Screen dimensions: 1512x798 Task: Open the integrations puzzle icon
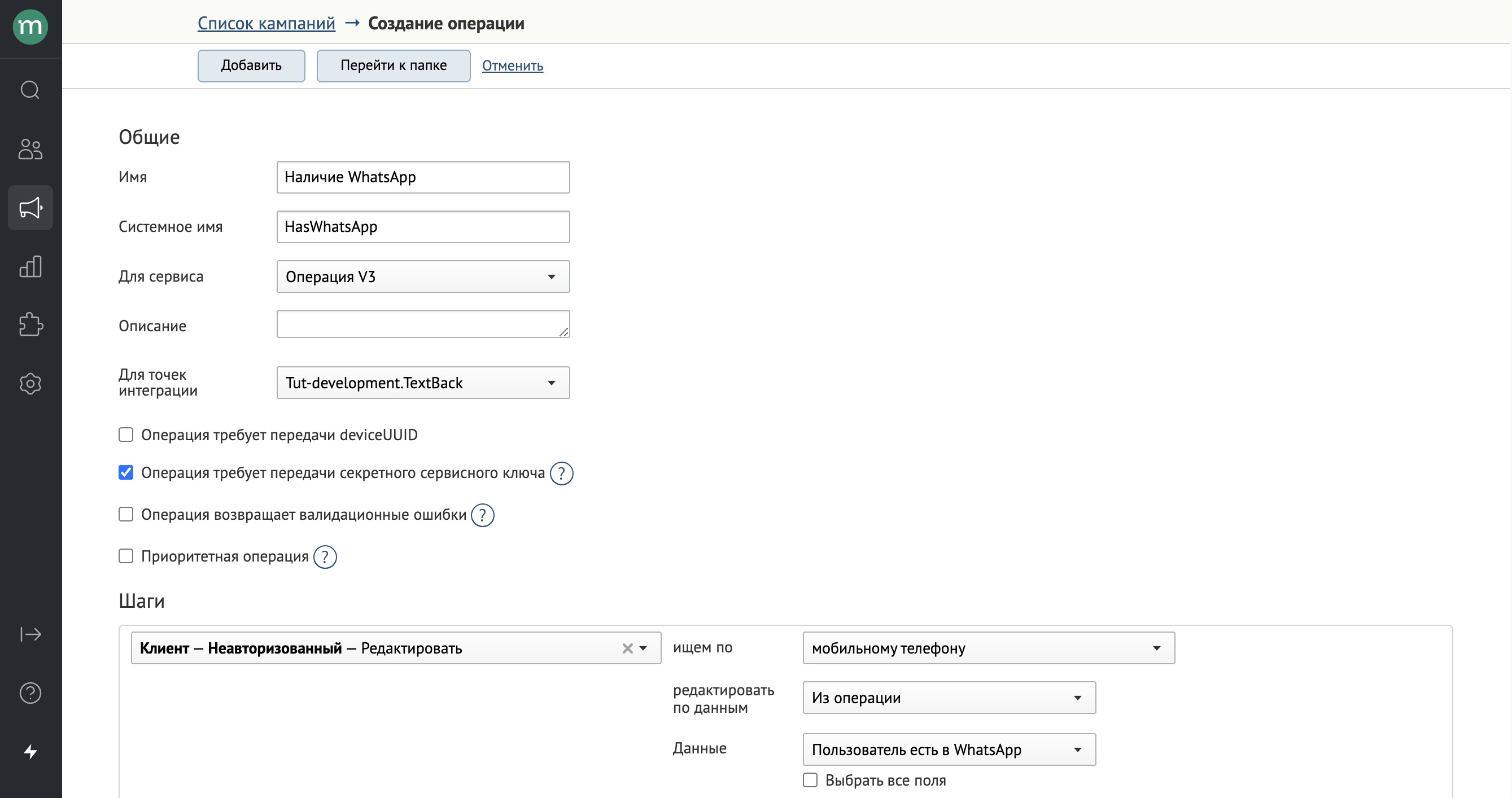click(x=30, y=325)
